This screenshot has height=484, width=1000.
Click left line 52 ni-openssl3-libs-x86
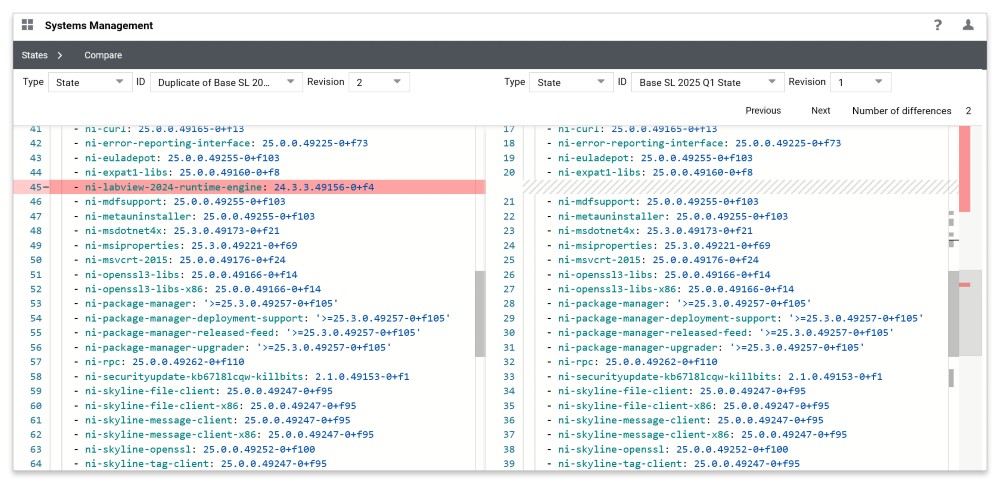tap(203, 289)
